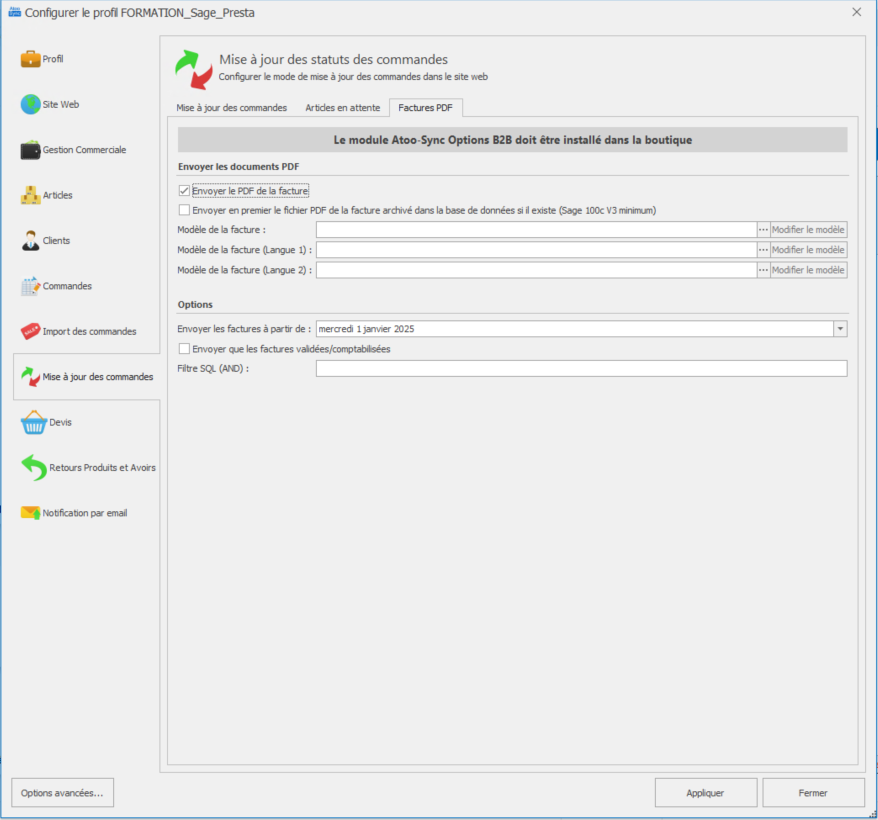This screenshot has width=878, height=820.
Task: Switch to Mise à jour des commandes tab
Action: (x=231, y=108)
